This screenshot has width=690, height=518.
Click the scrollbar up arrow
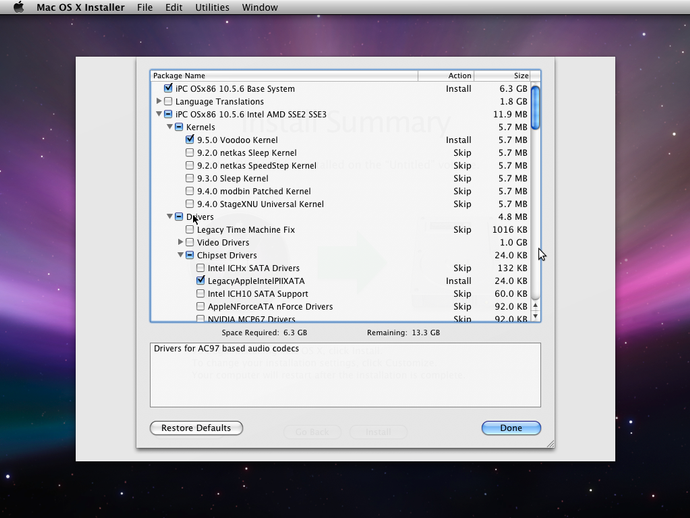pyautogui.click(x=536, y=305)
